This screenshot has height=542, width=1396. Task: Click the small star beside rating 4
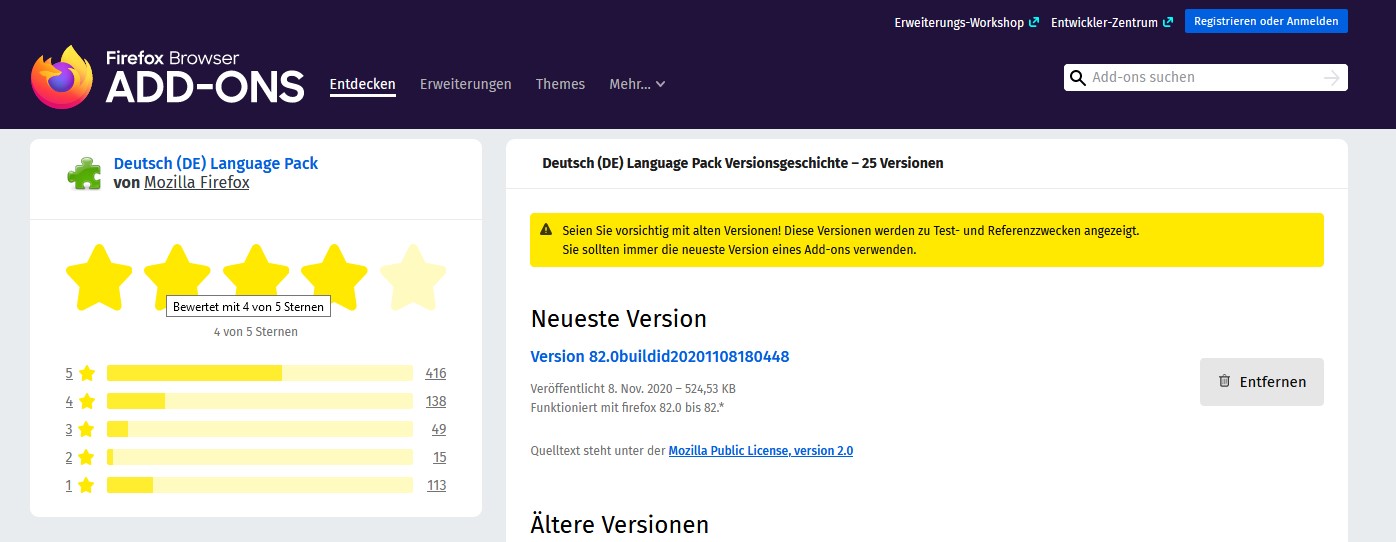(x=87, y=401)
